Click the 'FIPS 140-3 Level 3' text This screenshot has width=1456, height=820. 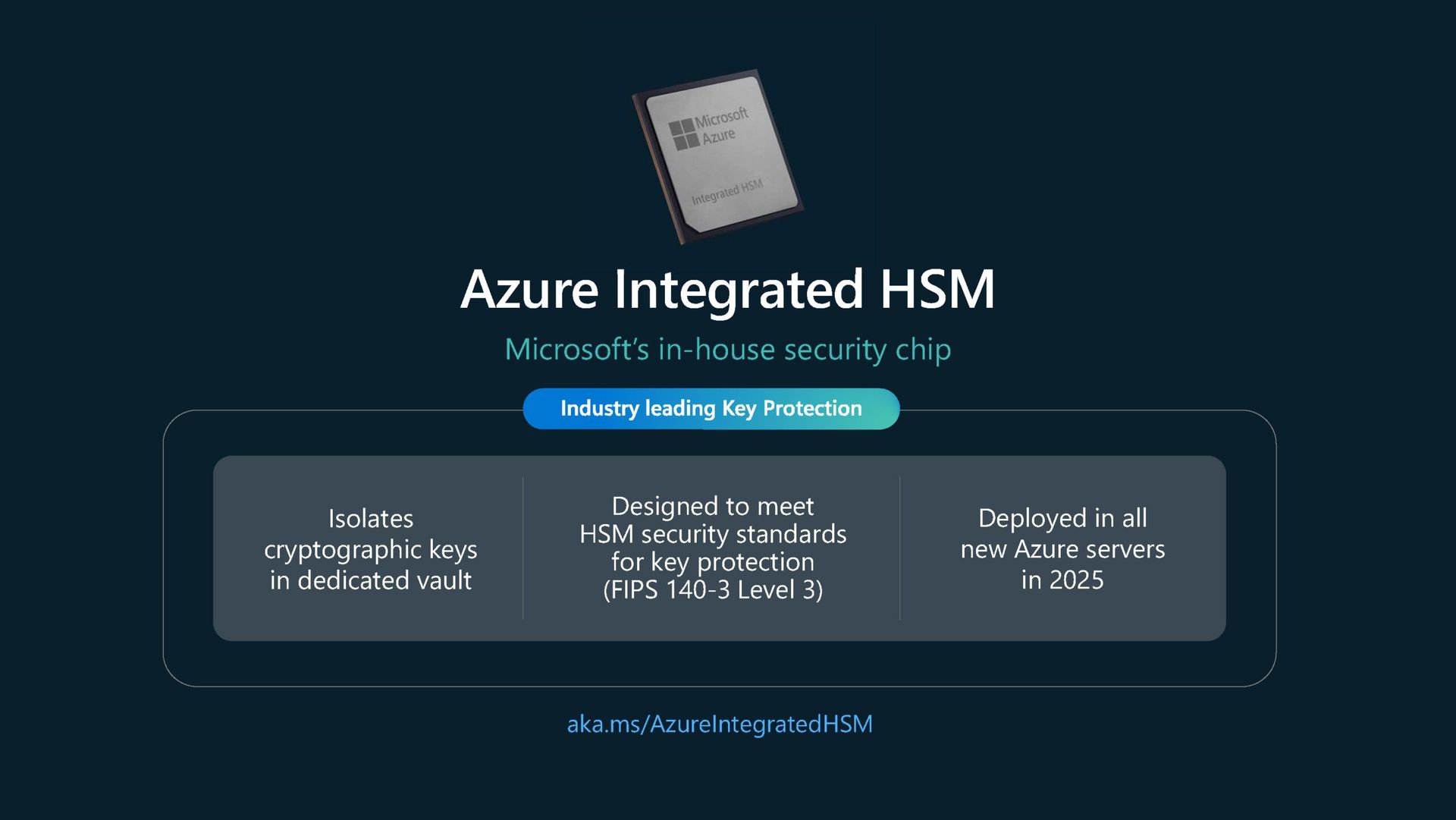pos(713,589)
